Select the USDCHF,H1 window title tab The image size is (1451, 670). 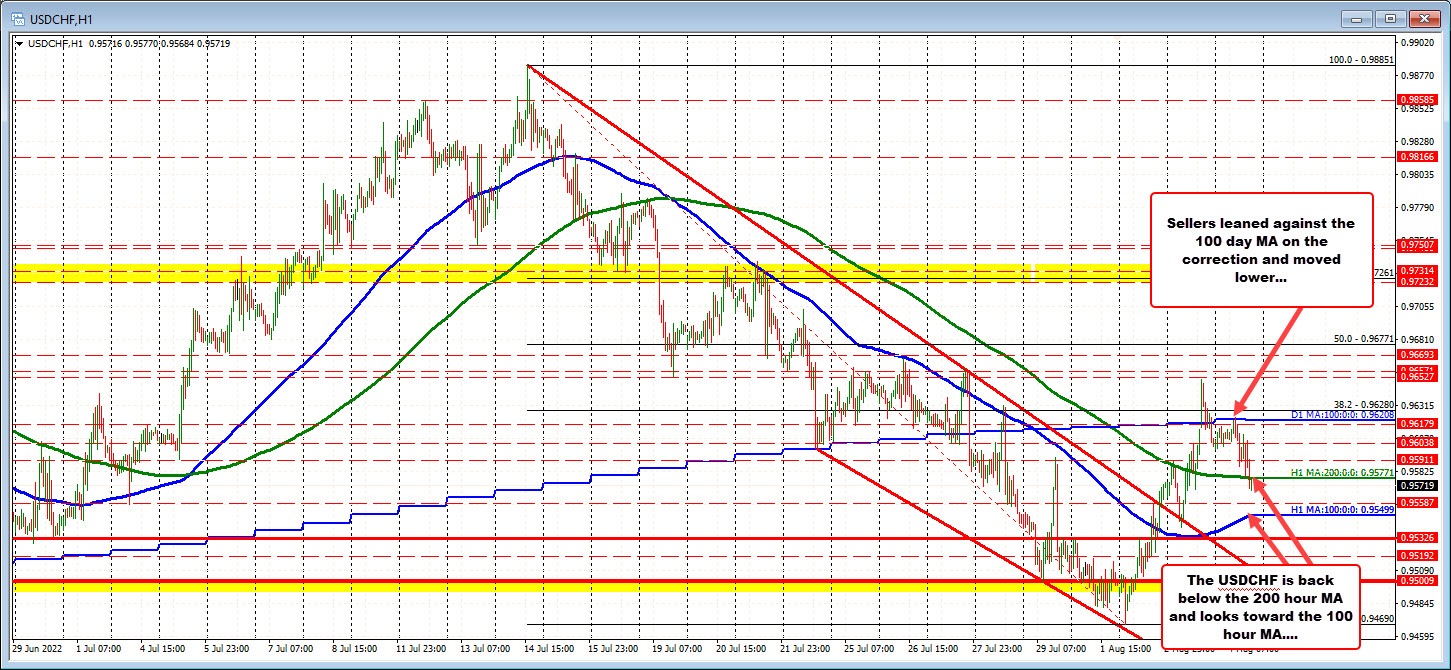coord(60,18)
